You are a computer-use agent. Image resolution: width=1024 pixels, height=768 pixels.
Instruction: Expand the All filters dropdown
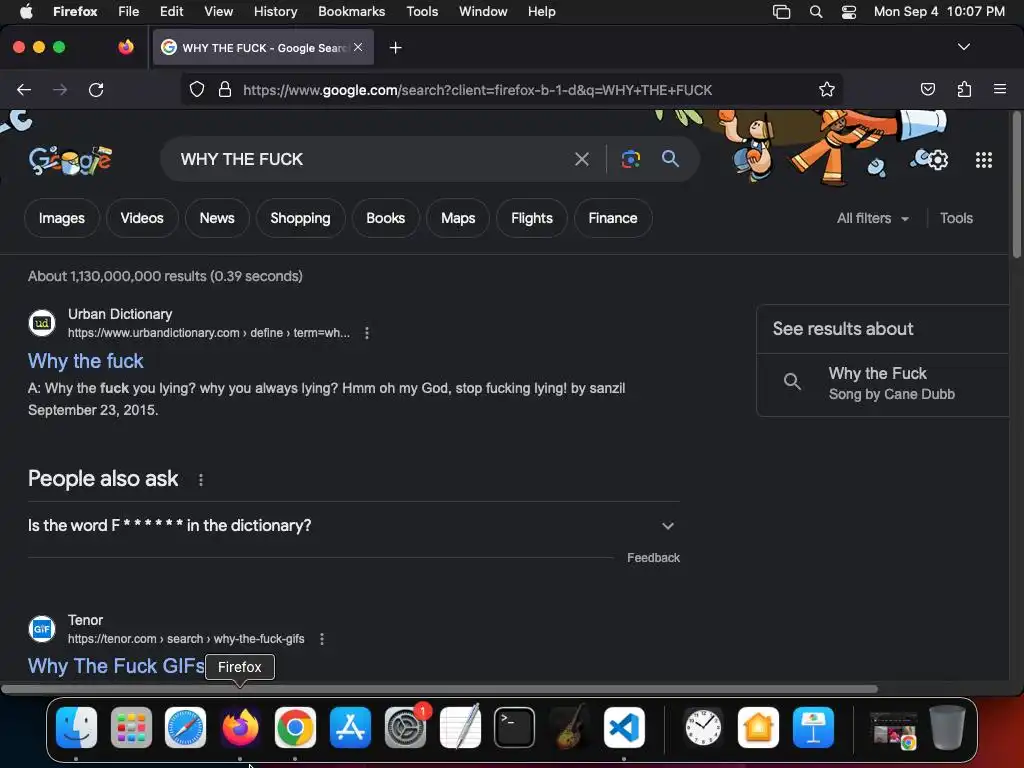[x=872, y=218]
